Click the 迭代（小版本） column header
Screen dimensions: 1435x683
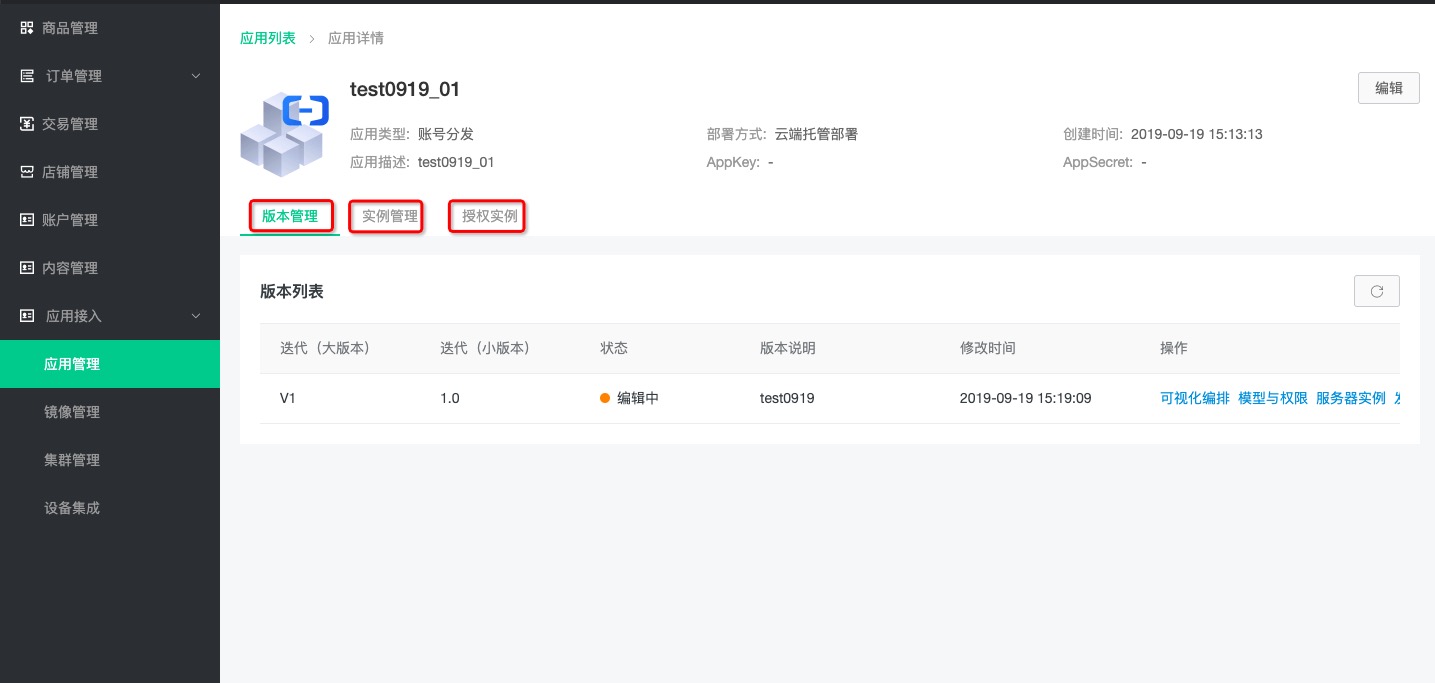point(485,348)
